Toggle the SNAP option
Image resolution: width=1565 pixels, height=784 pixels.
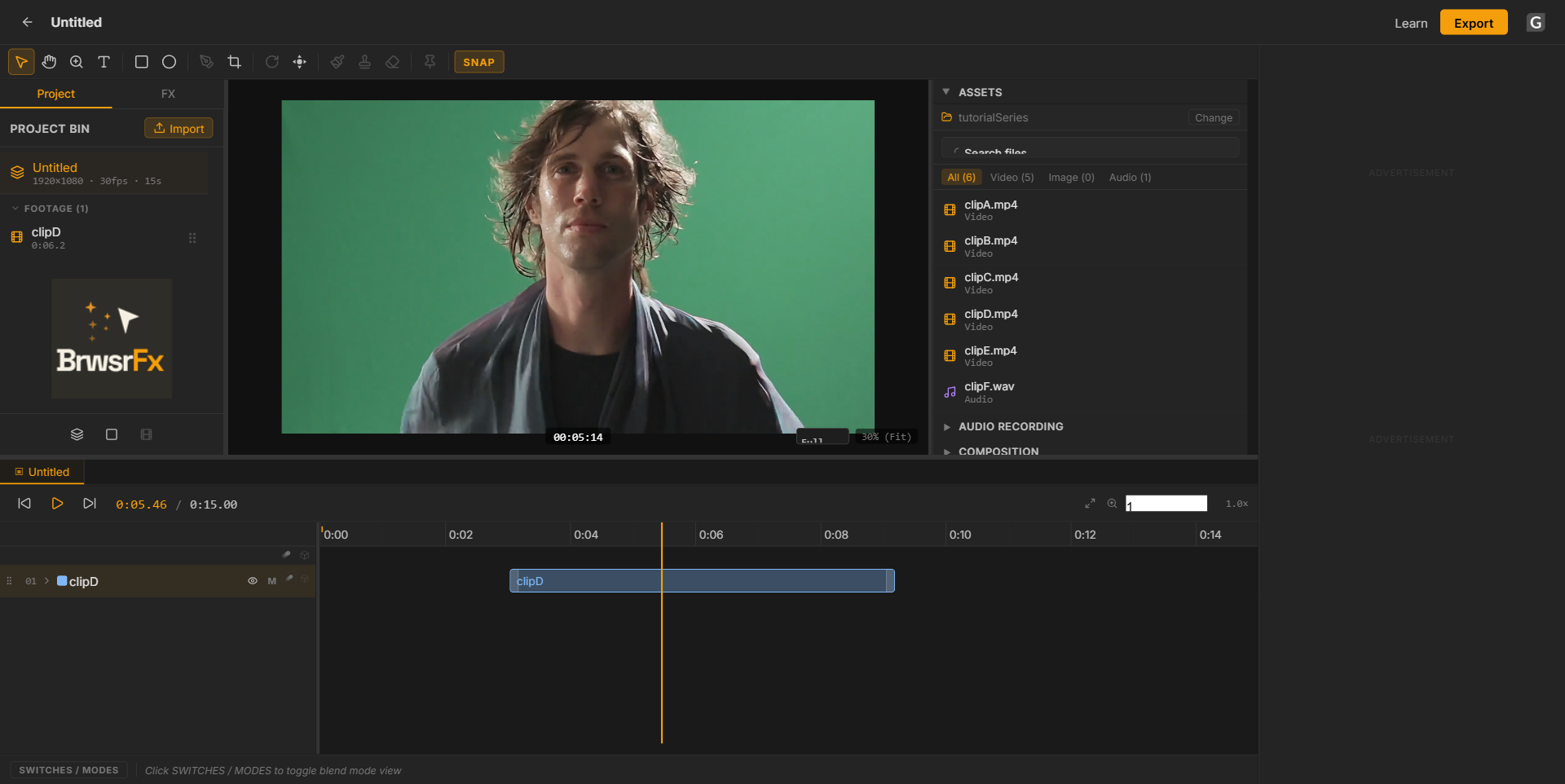point(479,62)
